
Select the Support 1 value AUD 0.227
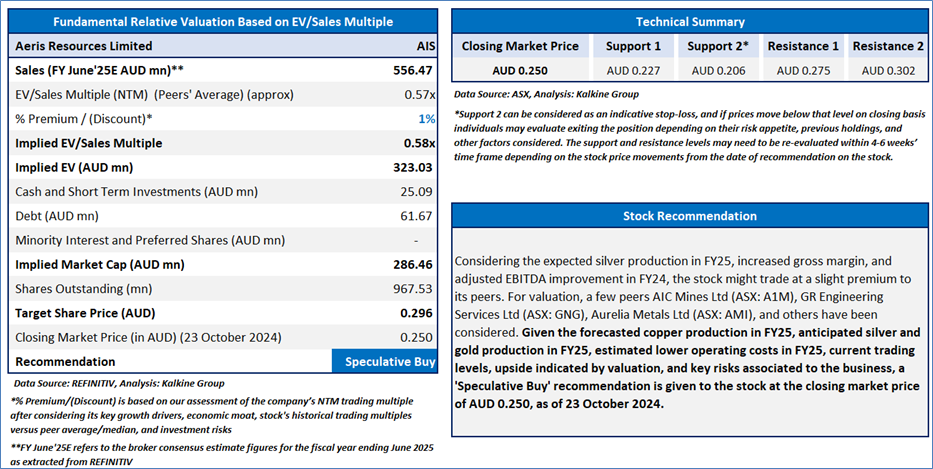633,70
